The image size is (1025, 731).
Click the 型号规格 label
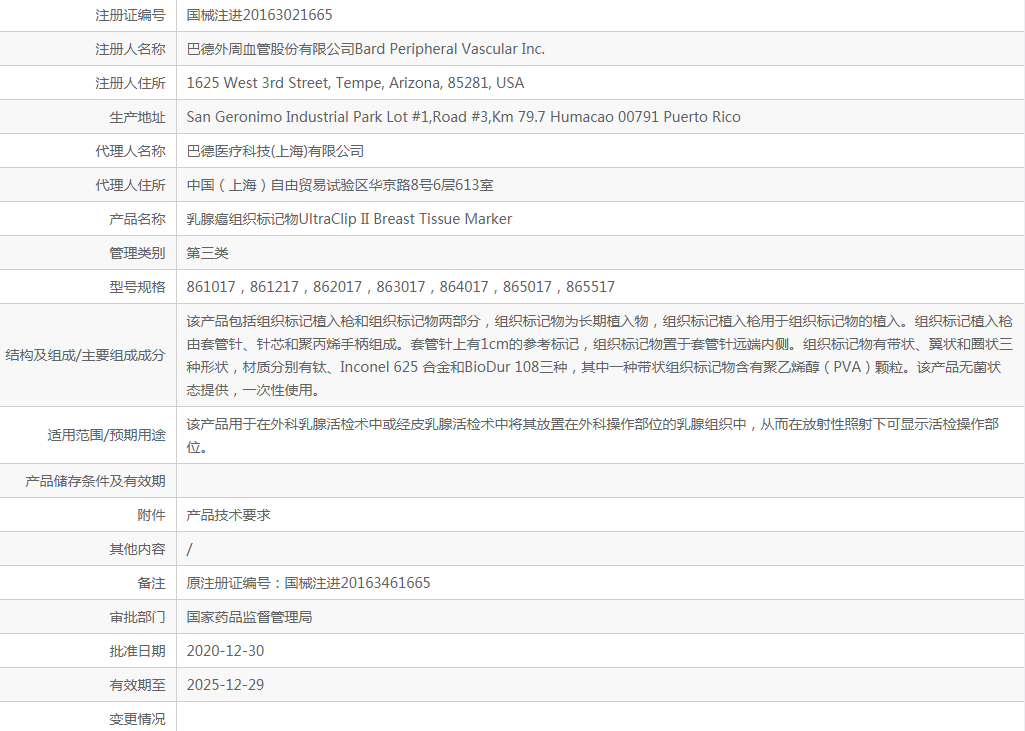[137, 287]
